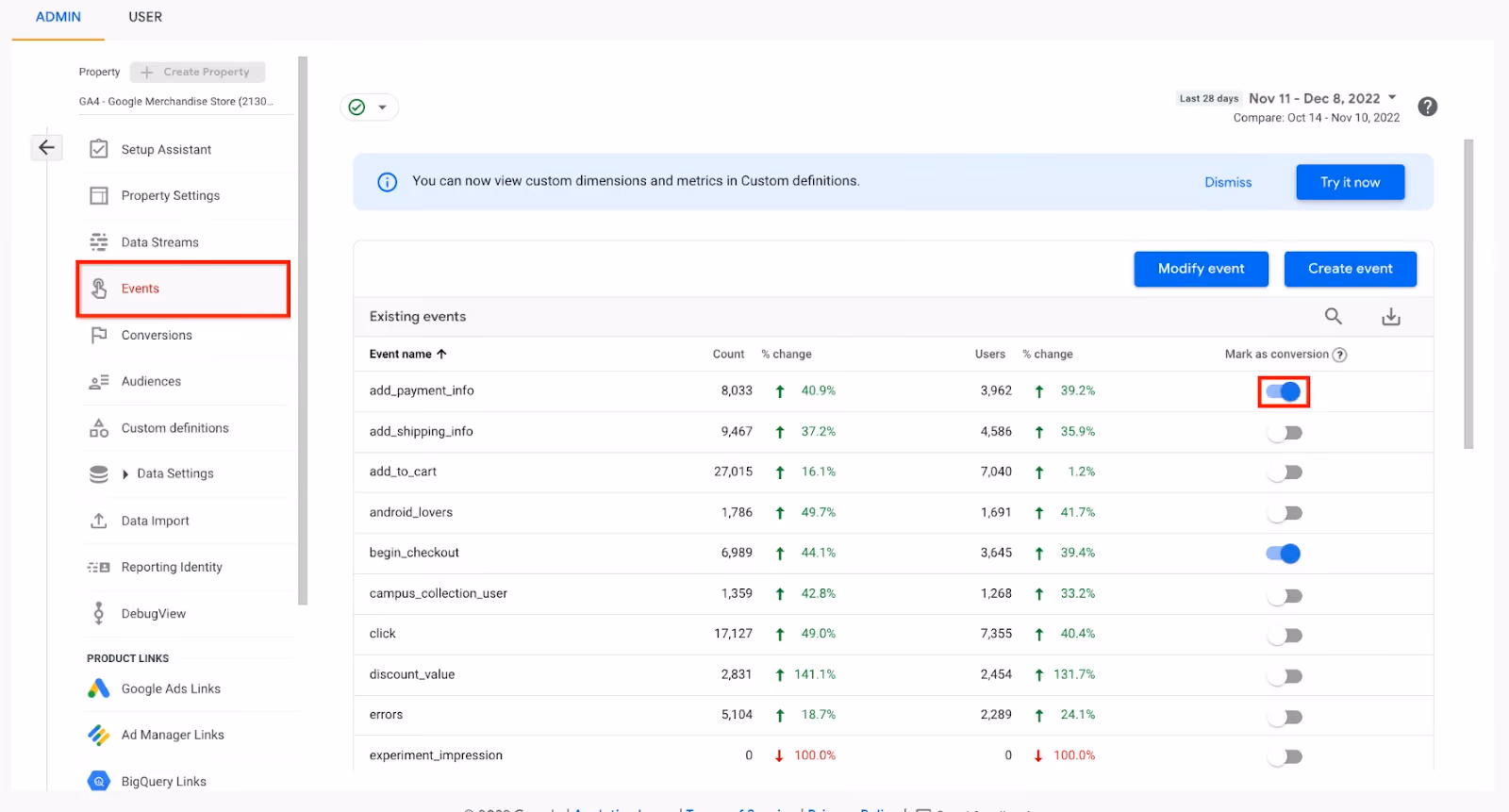Image resolution: width=1509 pixels, height=812 pixels.
Task: Open the help question mark icon
Action: pyautogui.click(x=1428, y=107)
